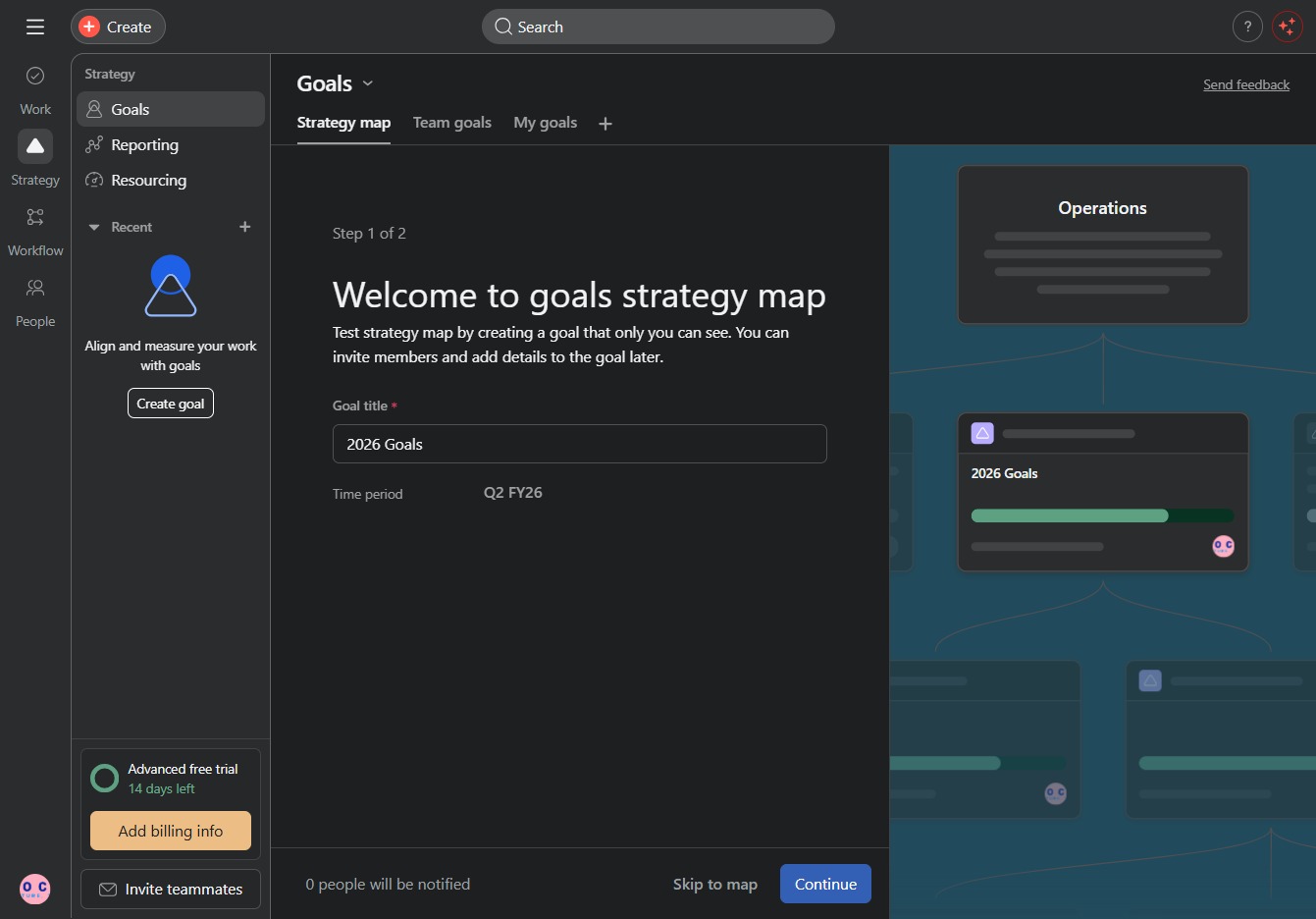Viewport: 1316px width, 919px height.
Task: Switch to the My goals tab
Action: 546,123
